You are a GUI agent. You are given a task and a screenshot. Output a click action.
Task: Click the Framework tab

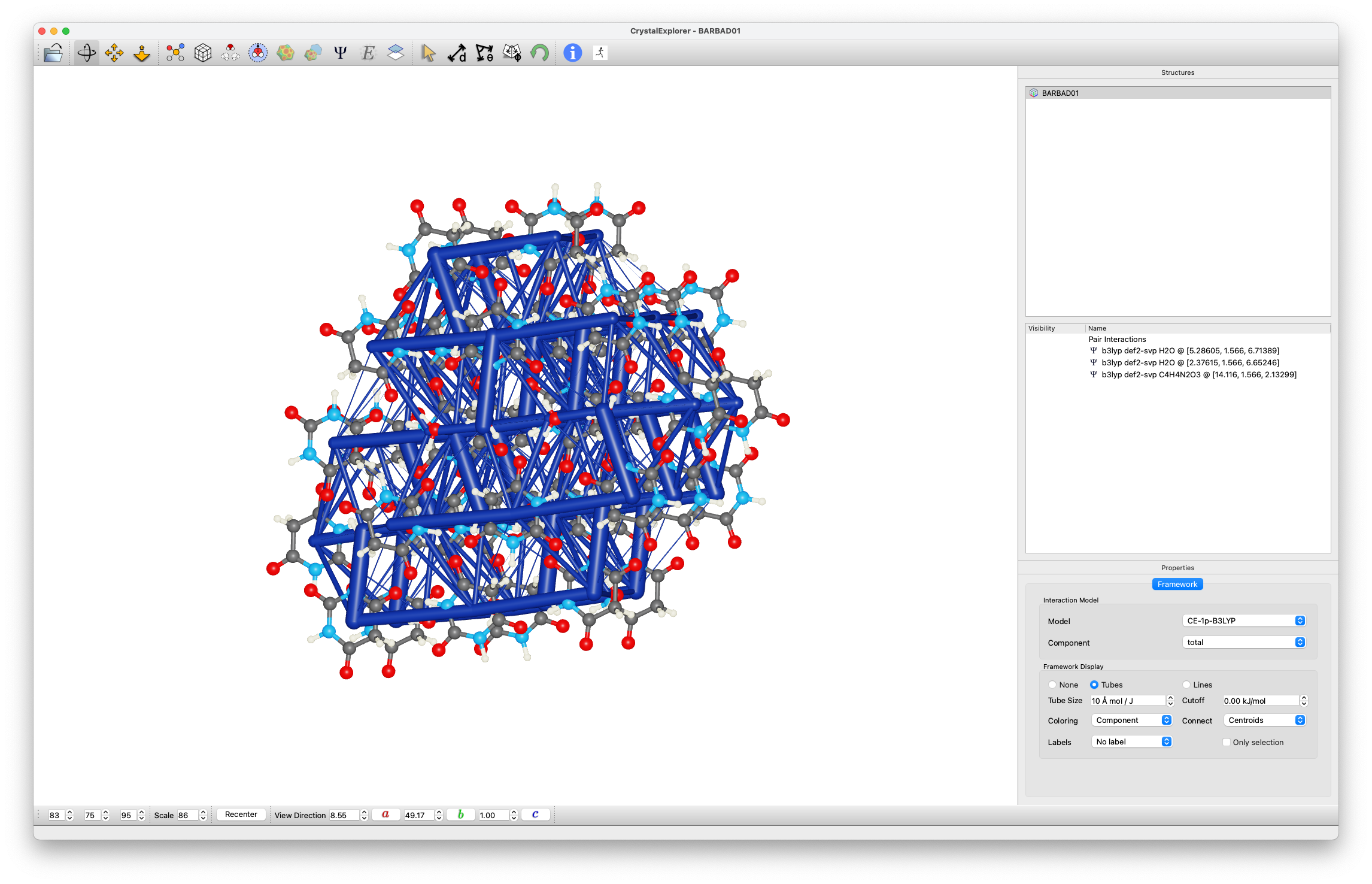pos(1177,584)
